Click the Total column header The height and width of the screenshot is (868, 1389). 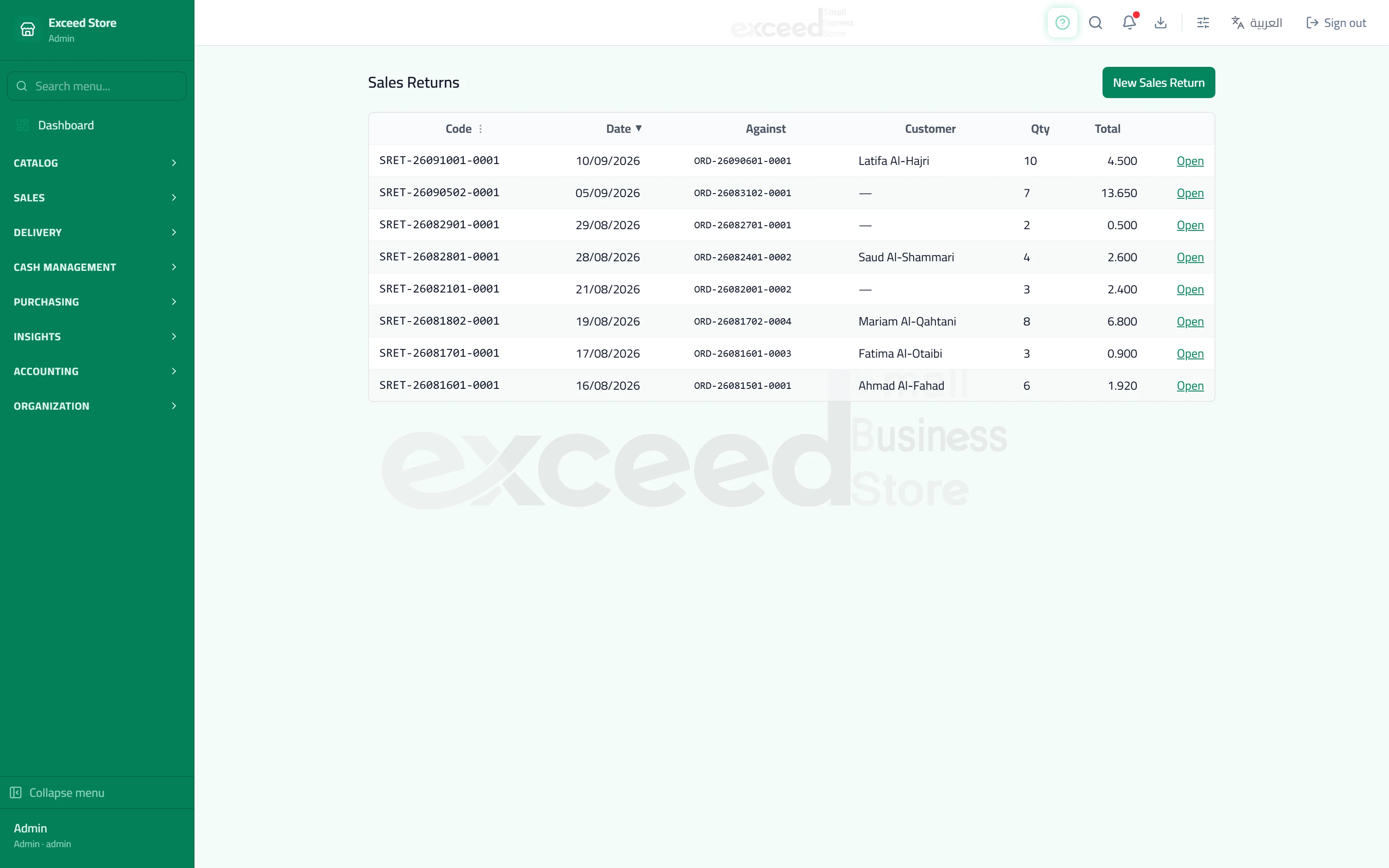coord(1107,129)
